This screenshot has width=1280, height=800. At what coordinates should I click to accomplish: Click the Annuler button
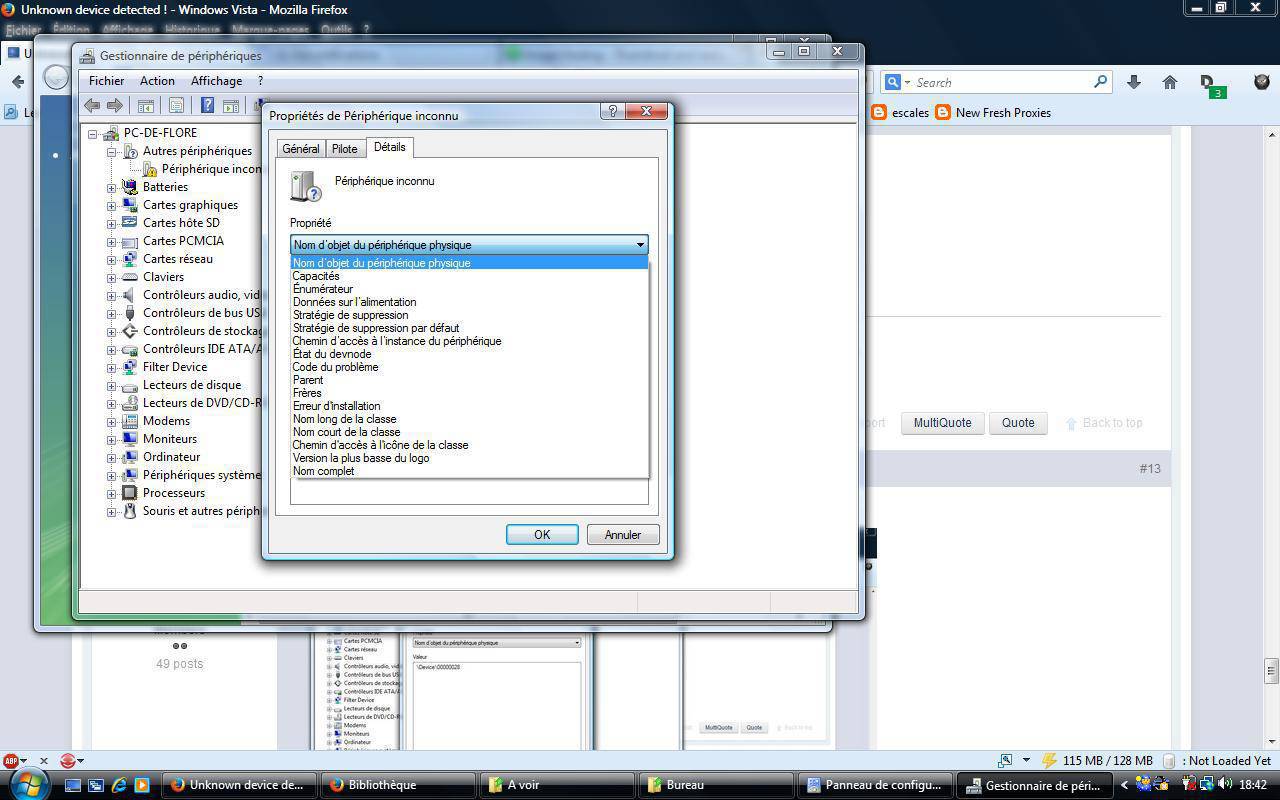pyautogui.click(x=622, y=535)
